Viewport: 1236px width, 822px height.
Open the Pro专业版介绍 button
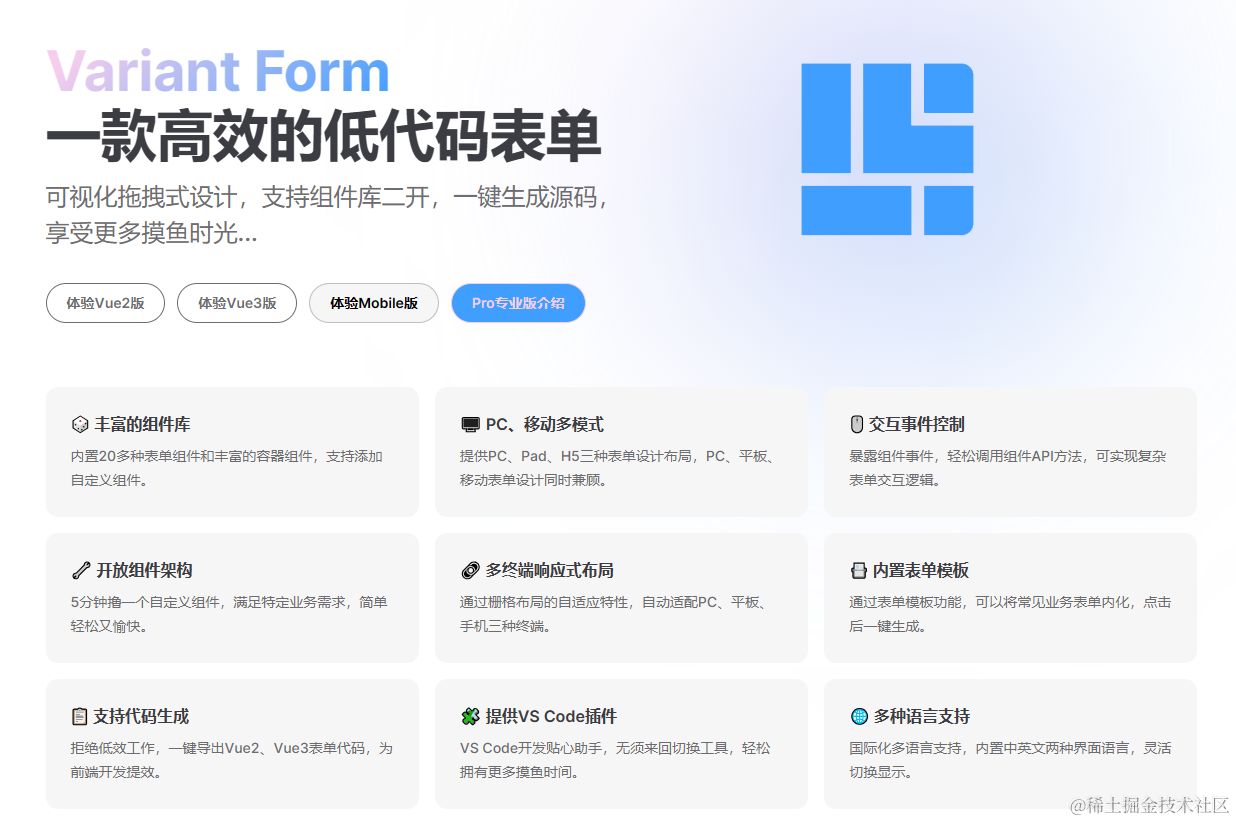click(518, 303)
